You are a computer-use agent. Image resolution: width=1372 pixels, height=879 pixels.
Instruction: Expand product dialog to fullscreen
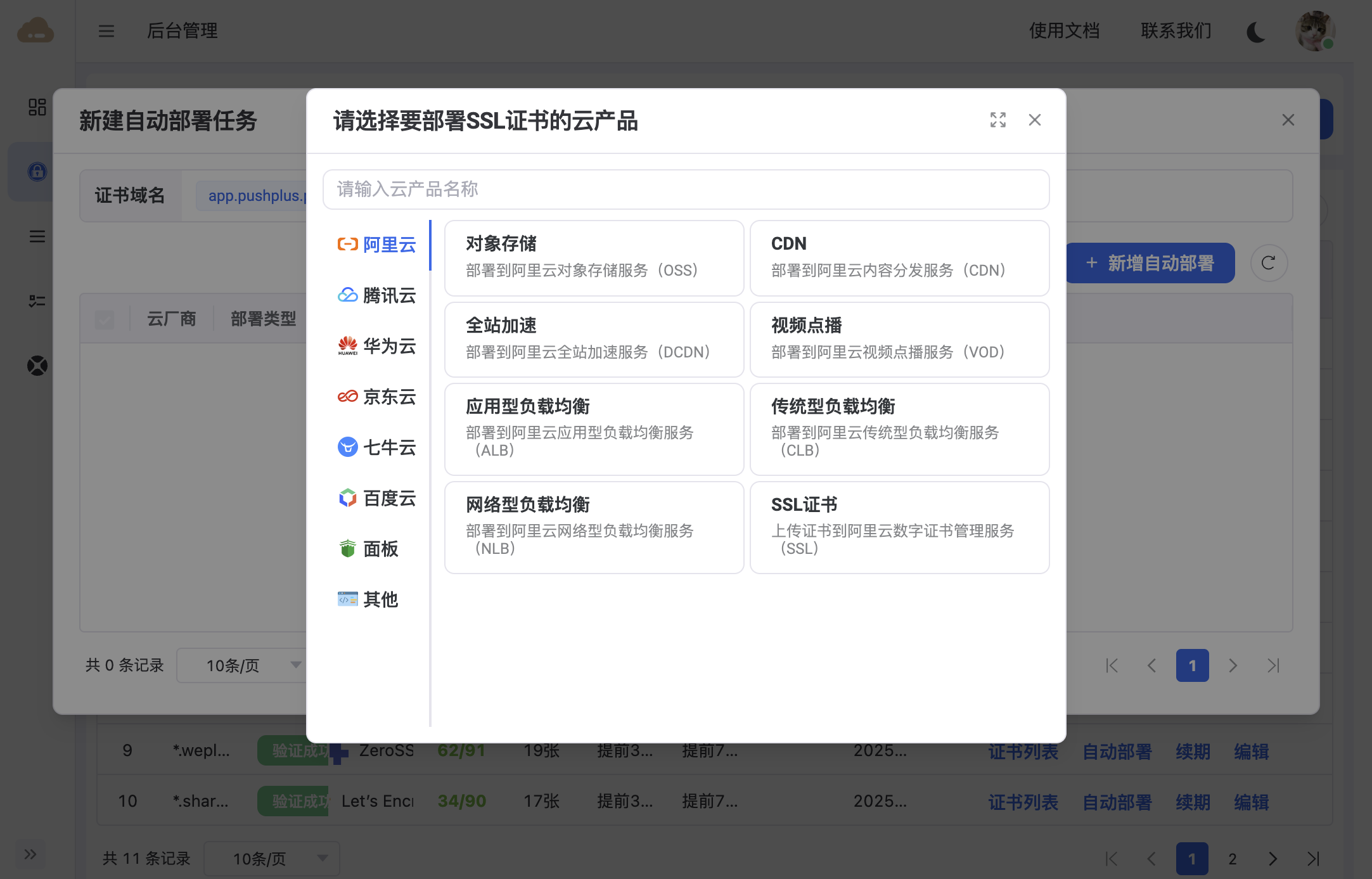point(998,120)
